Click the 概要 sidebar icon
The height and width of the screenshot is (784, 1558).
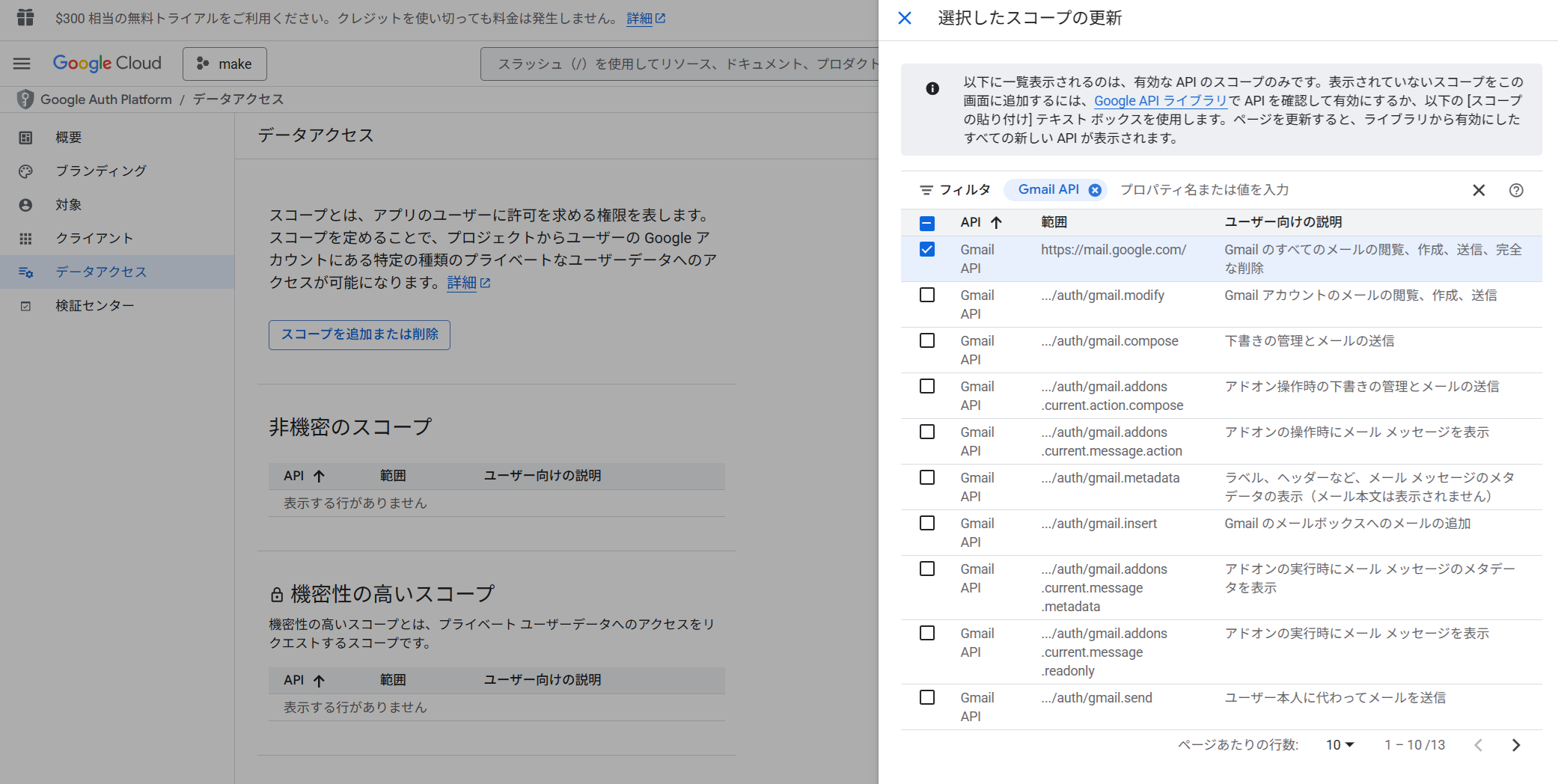tap(25, 138)
